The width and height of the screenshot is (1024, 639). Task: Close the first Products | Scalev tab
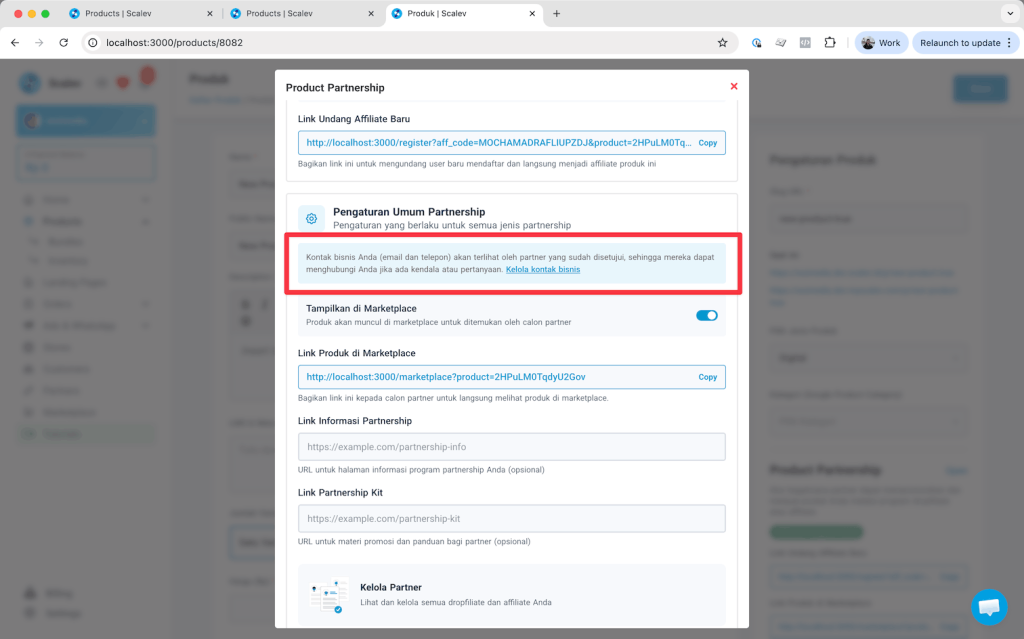pos(210,13)
